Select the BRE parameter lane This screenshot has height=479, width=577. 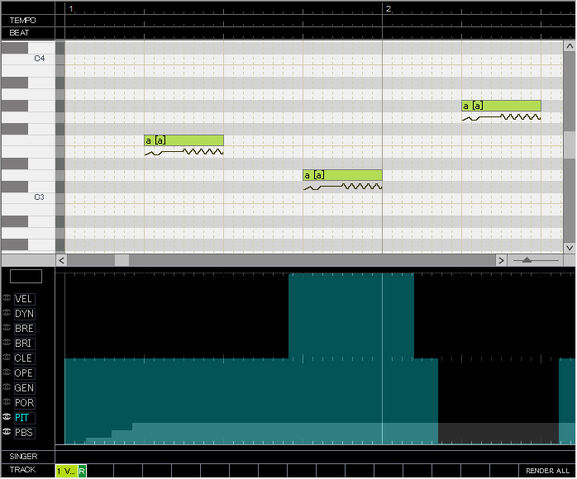pos(24,328)
